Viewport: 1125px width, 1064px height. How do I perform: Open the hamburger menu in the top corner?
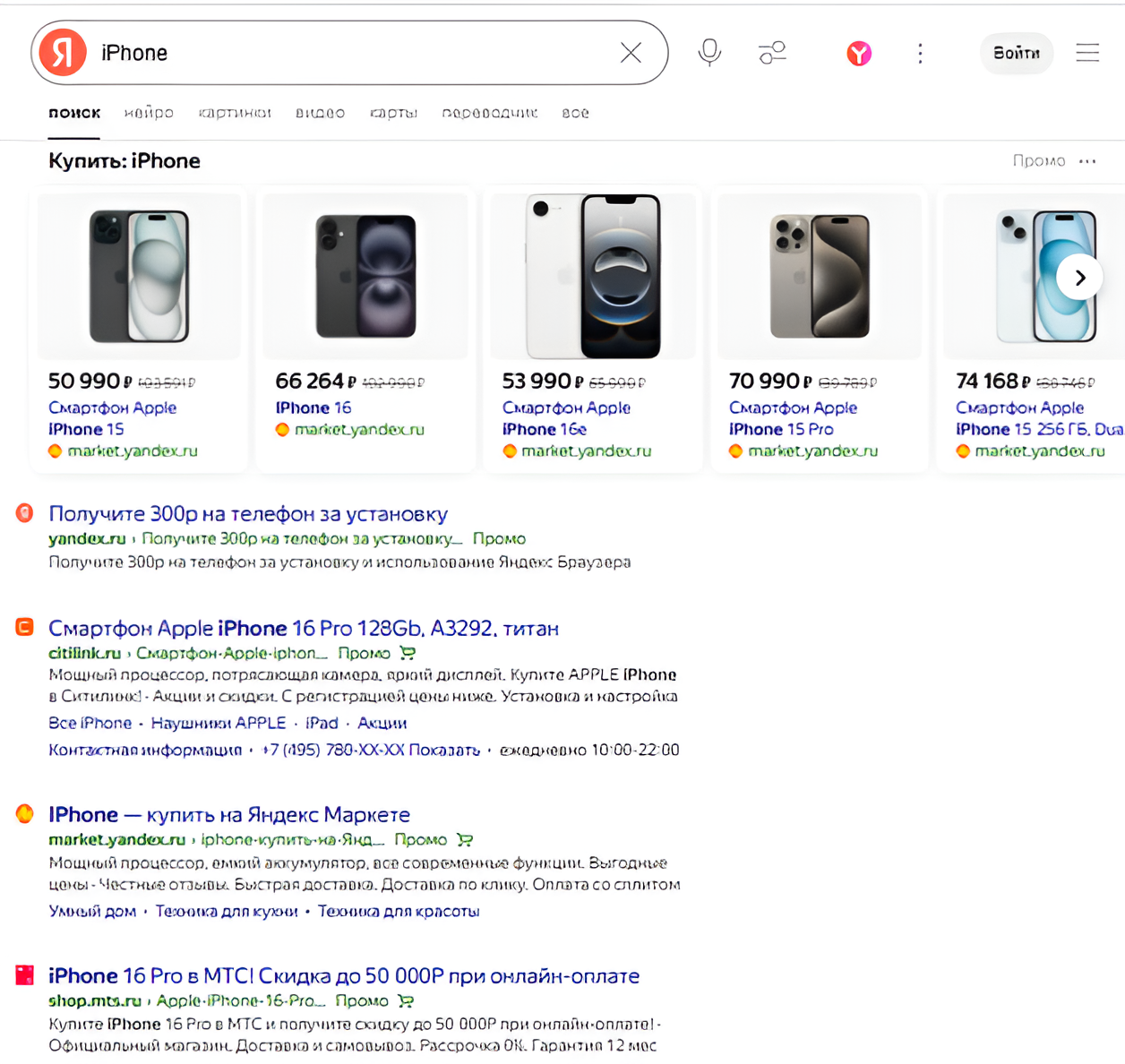pos(1087,52)
